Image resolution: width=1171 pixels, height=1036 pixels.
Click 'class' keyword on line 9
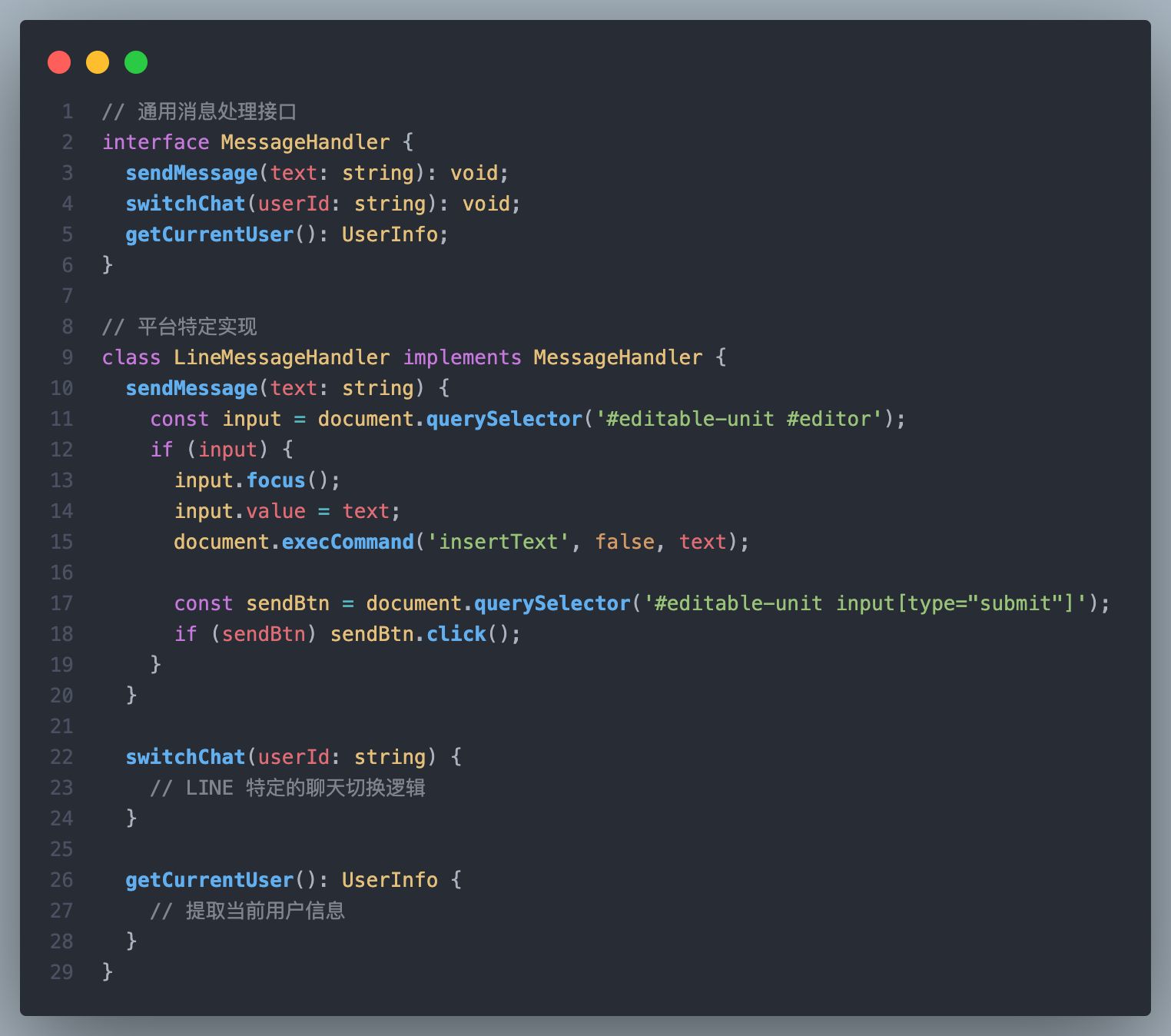[x=131, y=357]
